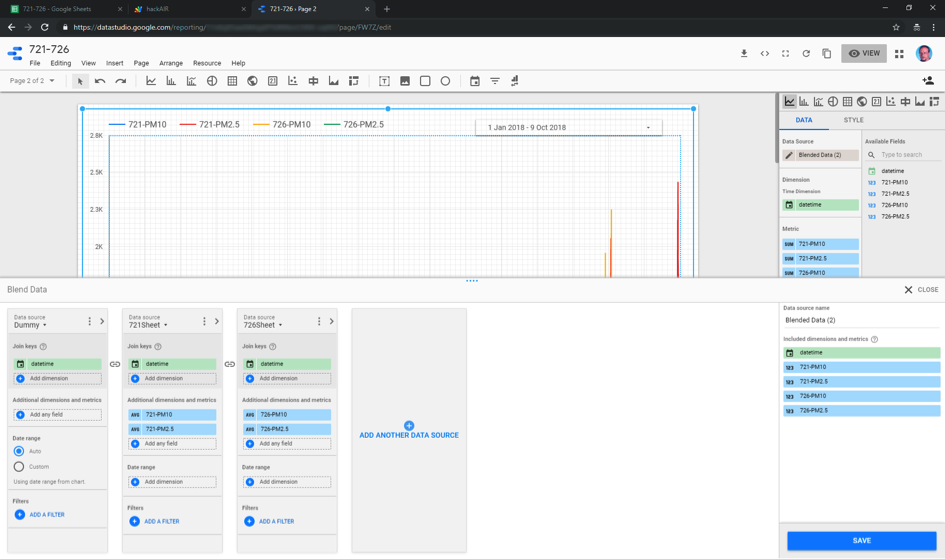Viewport: 945px width, 559px height.
Task: Click the VIEW button
Action: coord(864,54)
